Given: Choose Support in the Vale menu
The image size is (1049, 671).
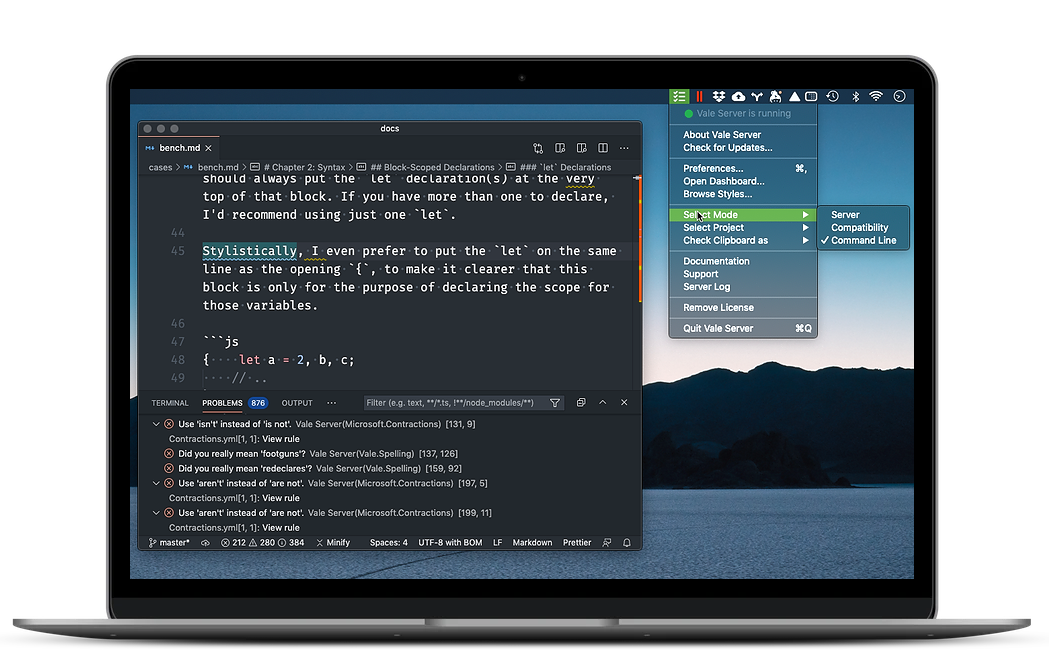Looking at the screenshot, I should pyautogui.click(x=743, y=274).
